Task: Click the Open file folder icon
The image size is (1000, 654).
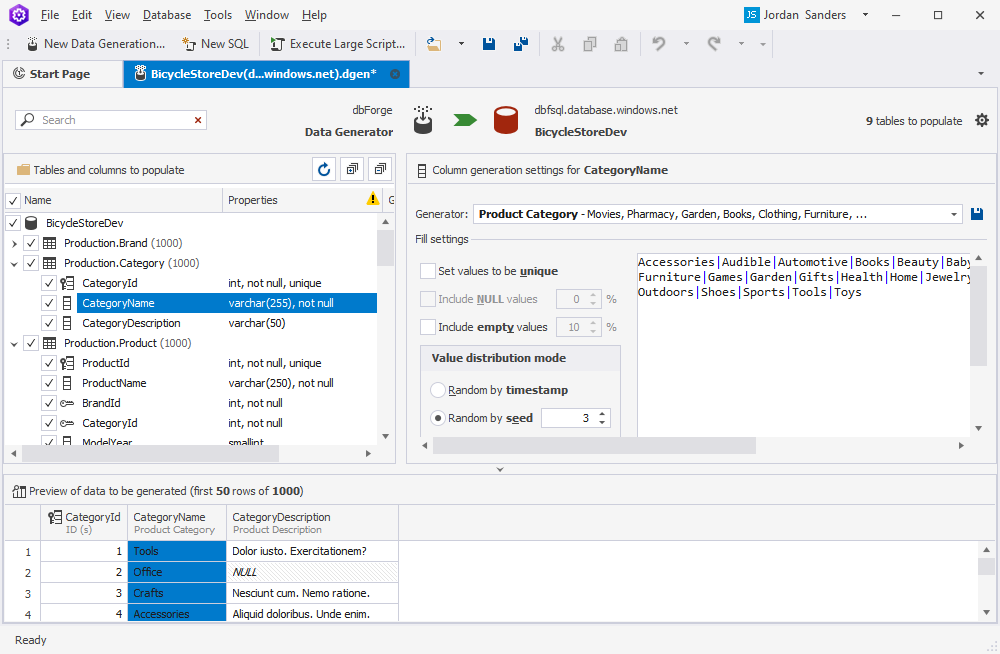Action: [434, 44]
